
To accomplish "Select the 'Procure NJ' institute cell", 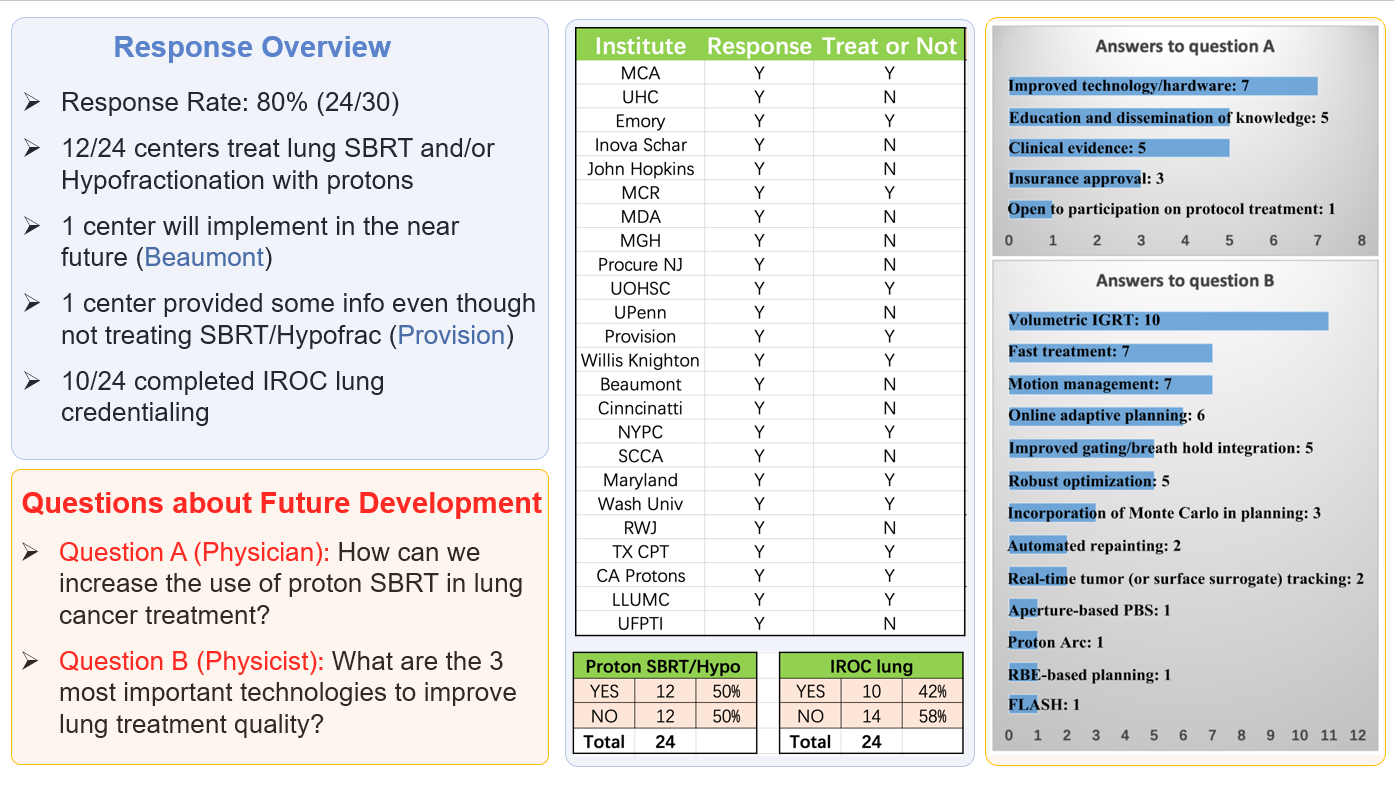I will (x=640, y=265).
